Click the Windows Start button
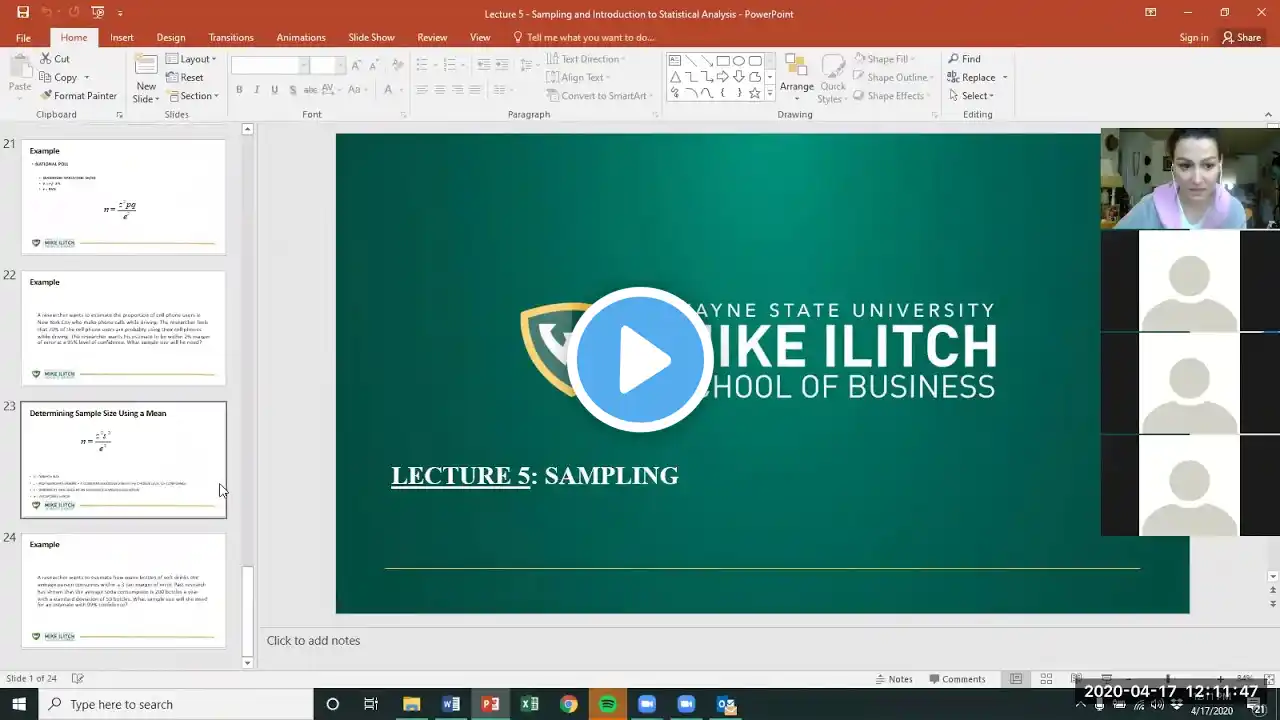1280x720 pixels. click(18, 704)
